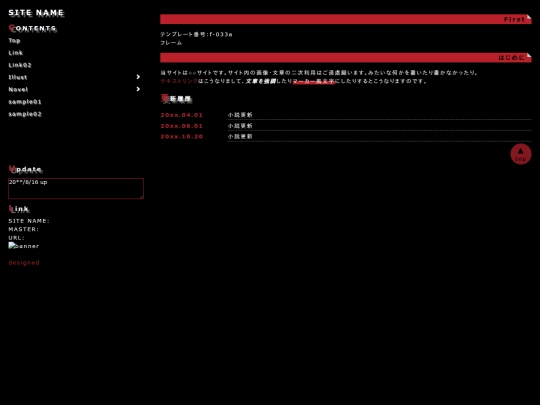
Task: Click inside the Update text area
Action: point(76,188)
